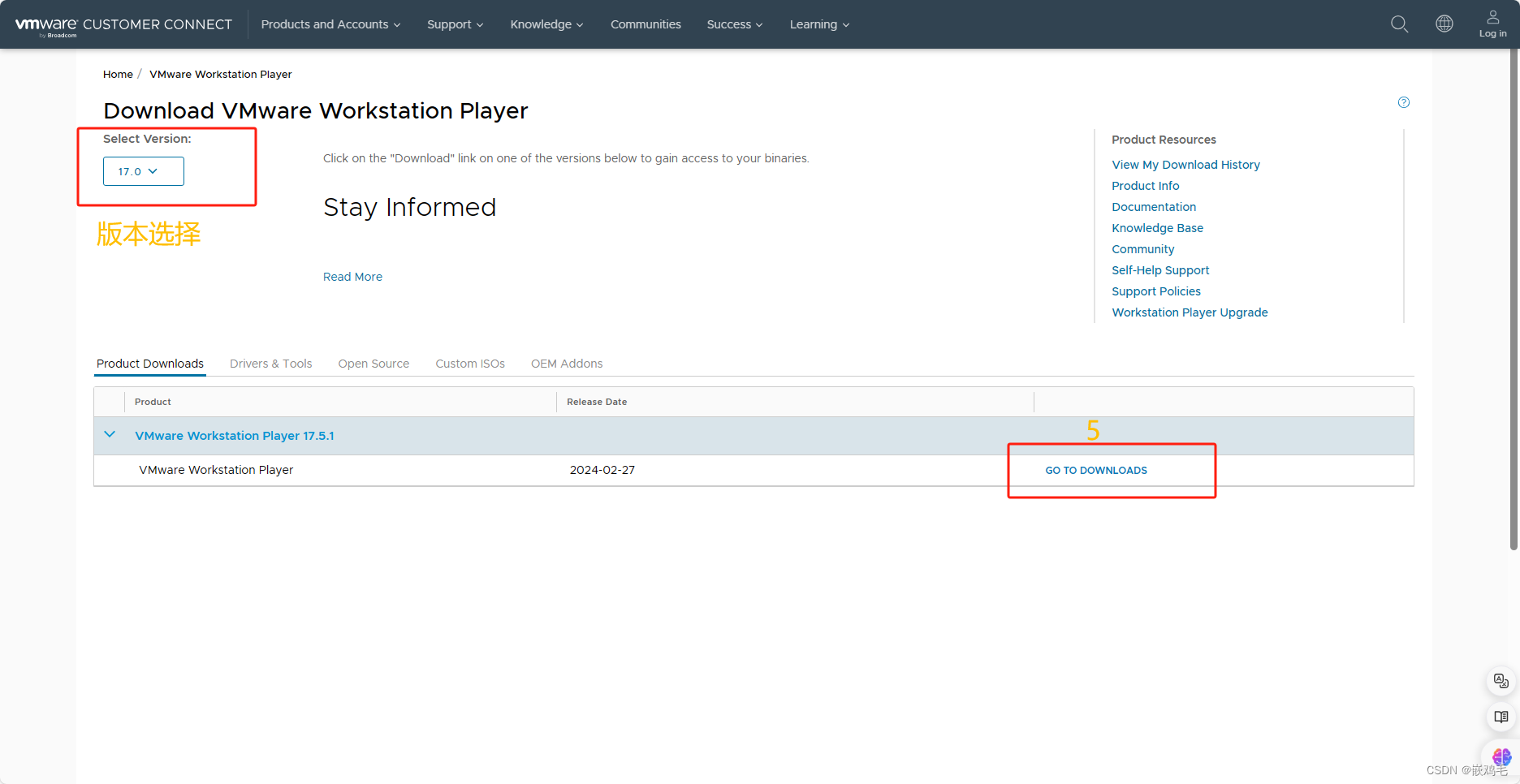Viewport: 1520px width, 784px height.
Task: Click the Product Resources heading
Action: click(1164, 140)
